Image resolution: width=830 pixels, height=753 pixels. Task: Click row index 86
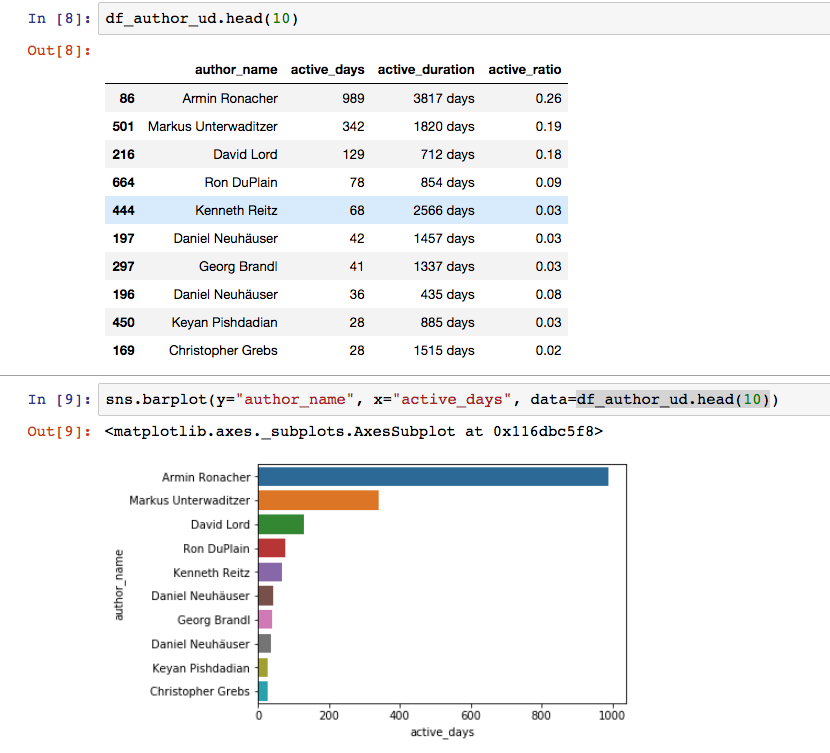point(127,98)
